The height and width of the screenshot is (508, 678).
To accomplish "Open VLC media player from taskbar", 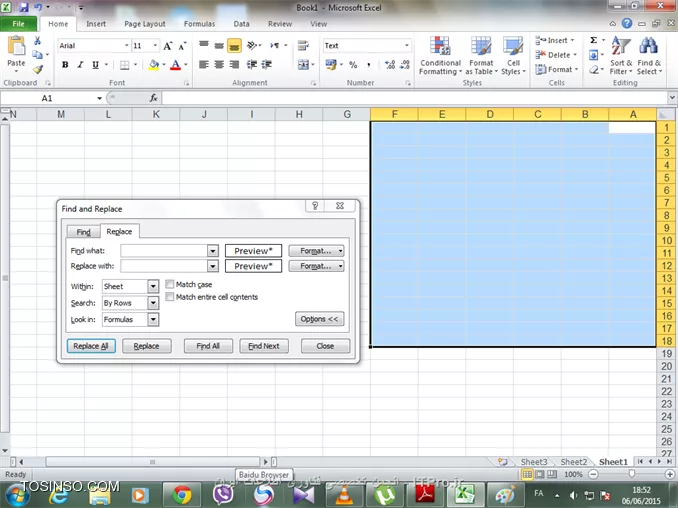I will tap(345, 495).
